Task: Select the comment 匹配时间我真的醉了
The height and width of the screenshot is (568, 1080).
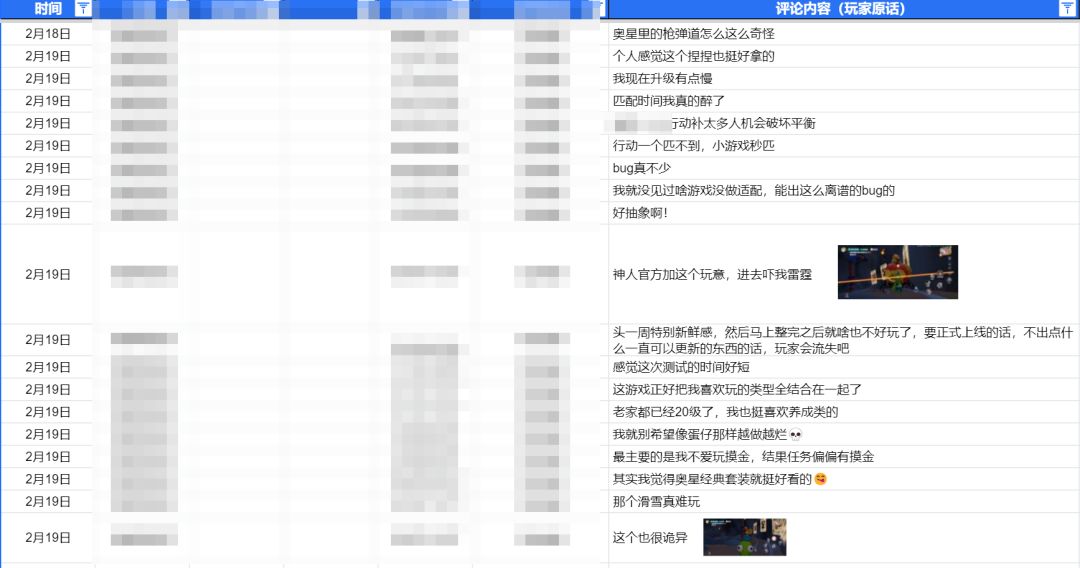Action: (668, 101)
